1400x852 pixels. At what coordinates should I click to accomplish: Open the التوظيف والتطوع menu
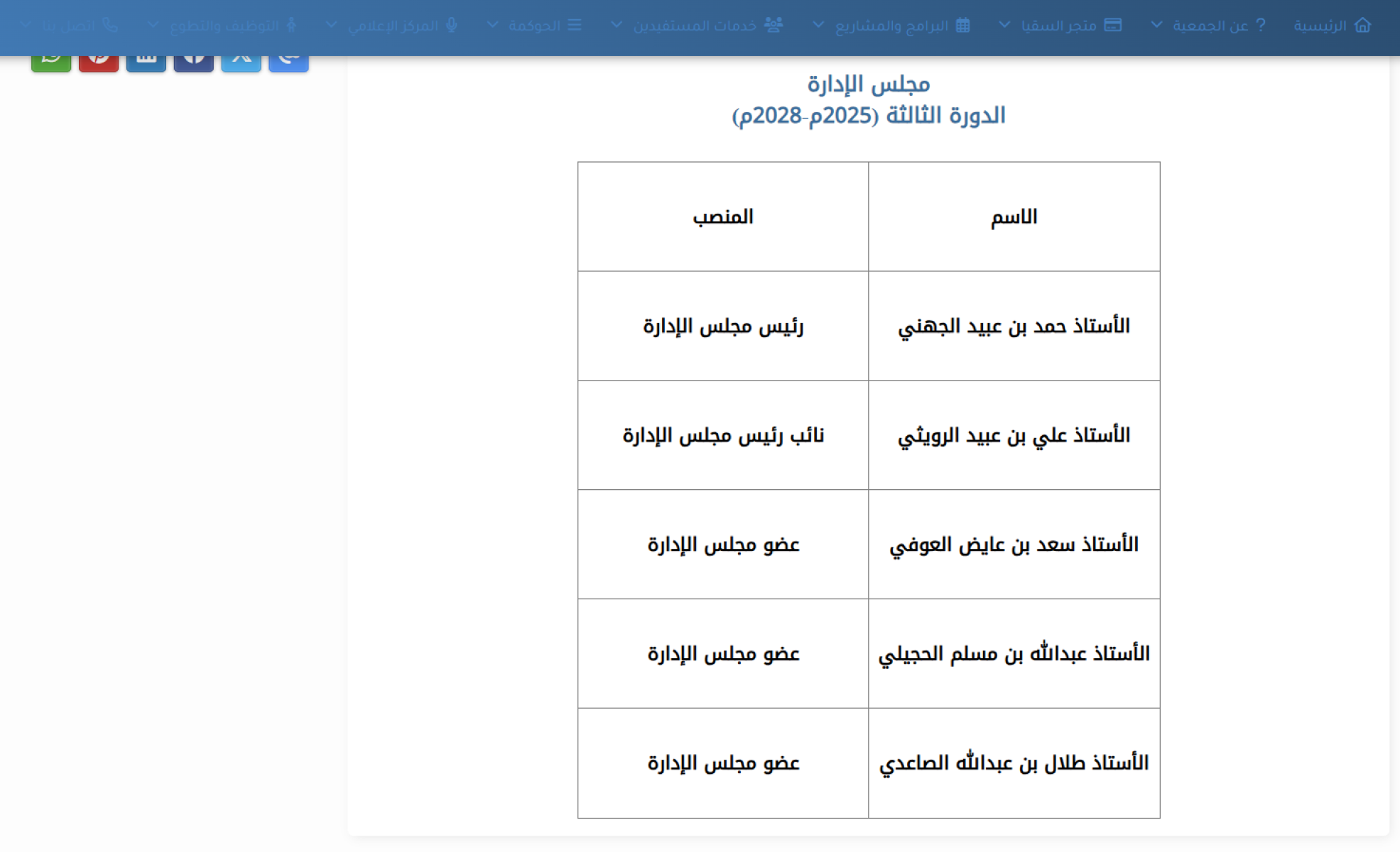click(x=224, y=26)
